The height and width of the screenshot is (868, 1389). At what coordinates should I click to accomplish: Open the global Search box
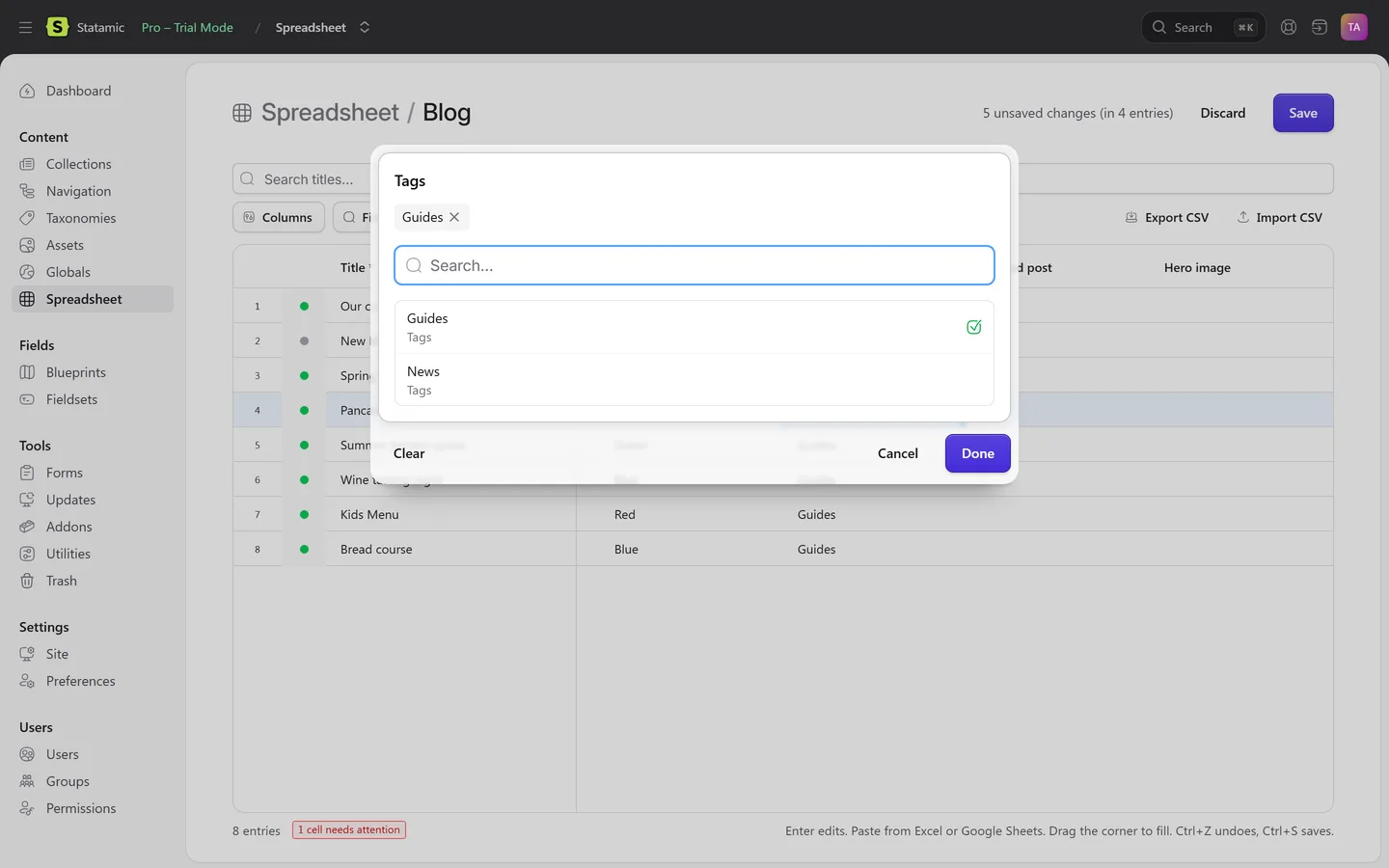pos(1204,27)
